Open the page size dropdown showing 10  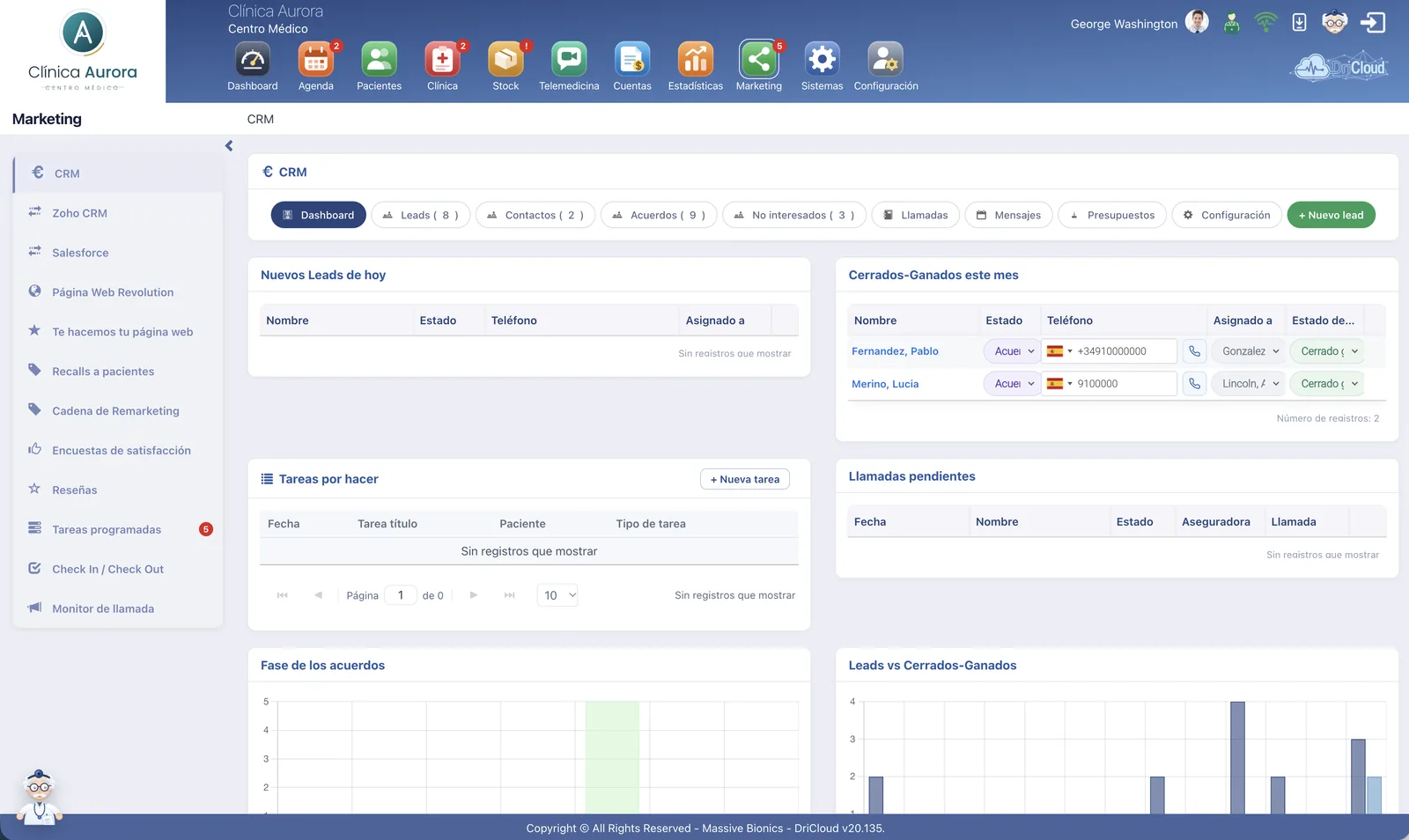557,595
